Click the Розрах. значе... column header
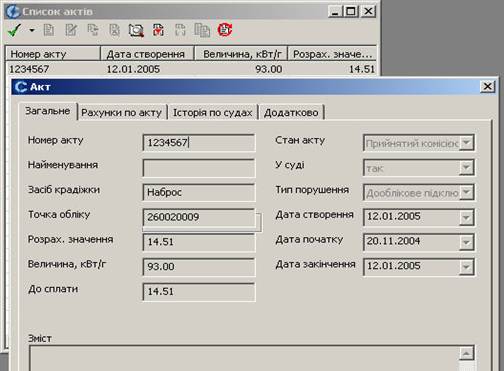Viewport: 504px width, 371px height. tap(332, 54)
